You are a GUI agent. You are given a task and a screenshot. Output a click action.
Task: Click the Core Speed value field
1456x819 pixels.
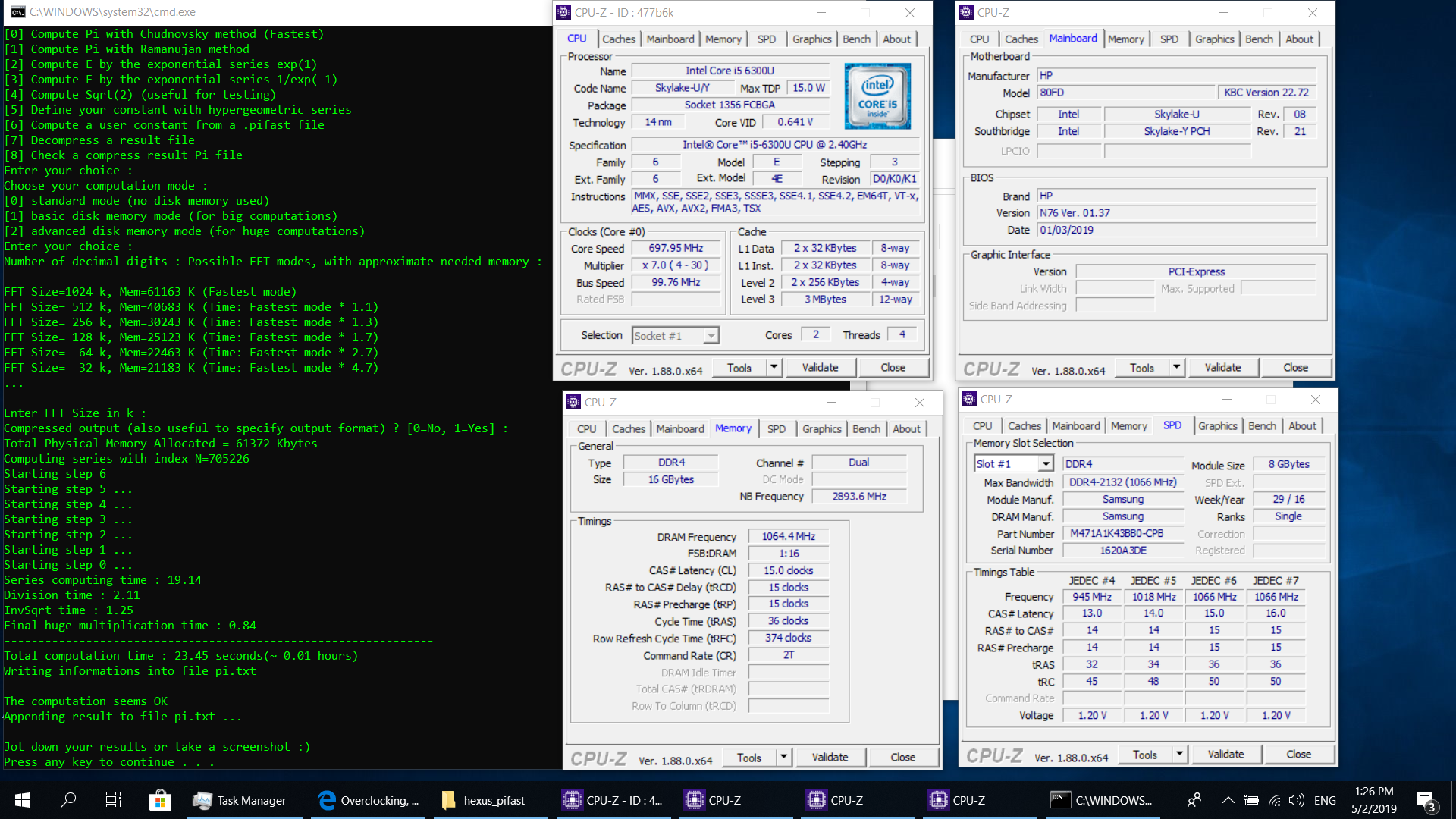(x=676, y=249)
